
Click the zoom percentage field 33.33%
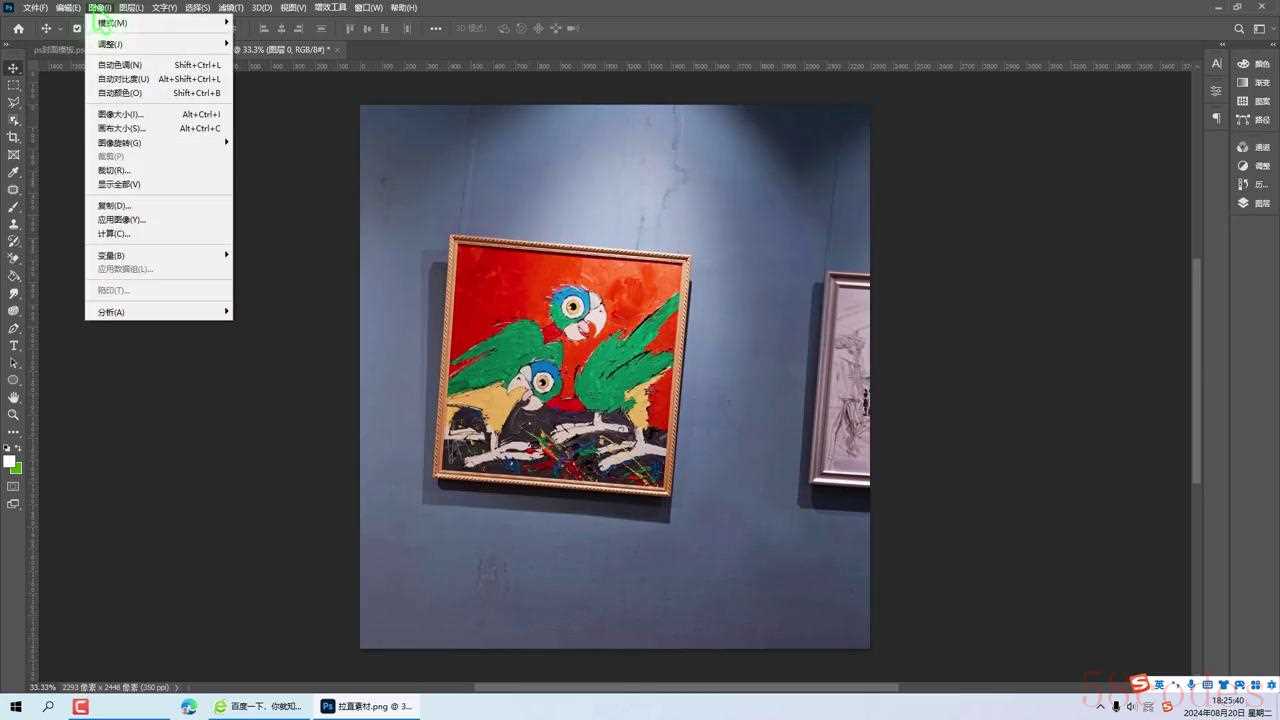(x=43, y=688)
